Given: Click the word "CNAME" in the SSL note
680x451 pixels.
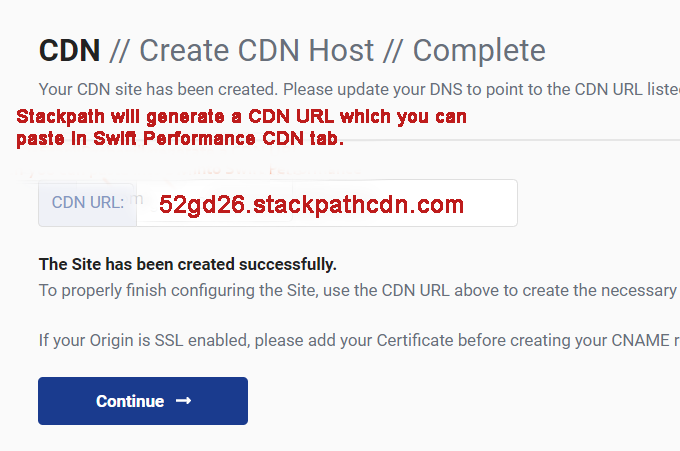Looking at the screenshot, I should 641,340.
